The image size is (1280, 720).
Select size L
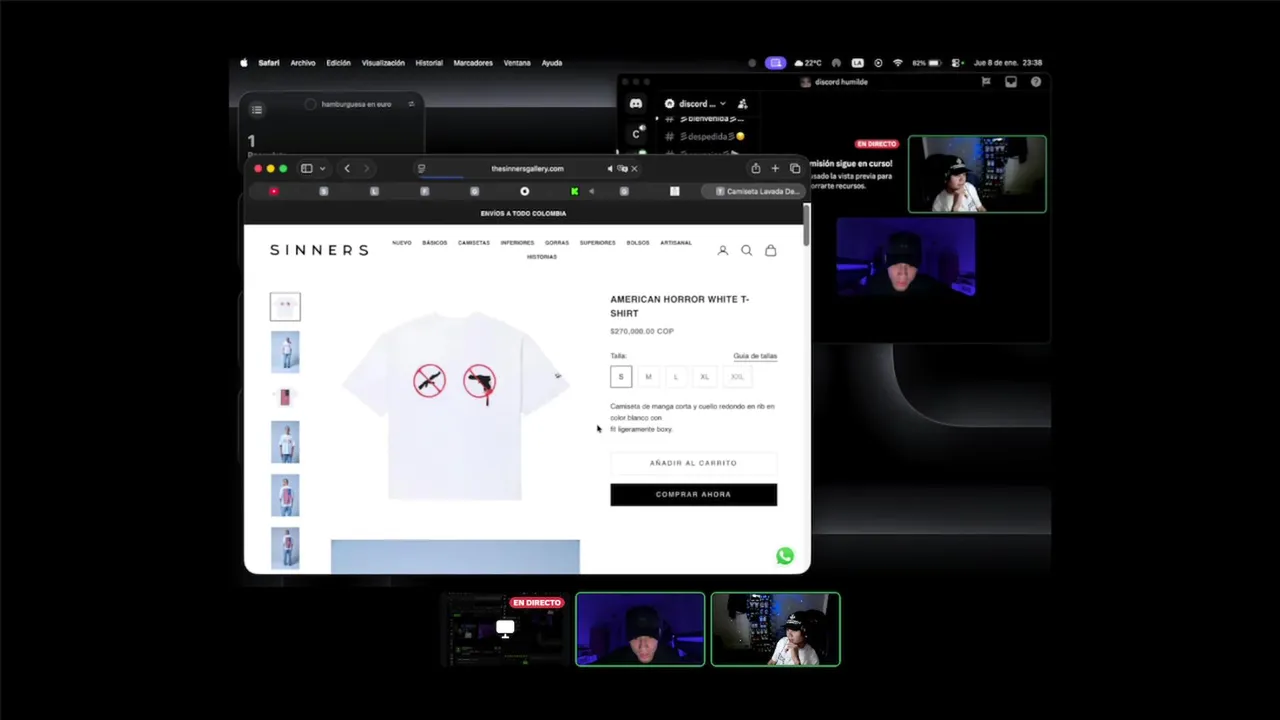pos(676,377)
